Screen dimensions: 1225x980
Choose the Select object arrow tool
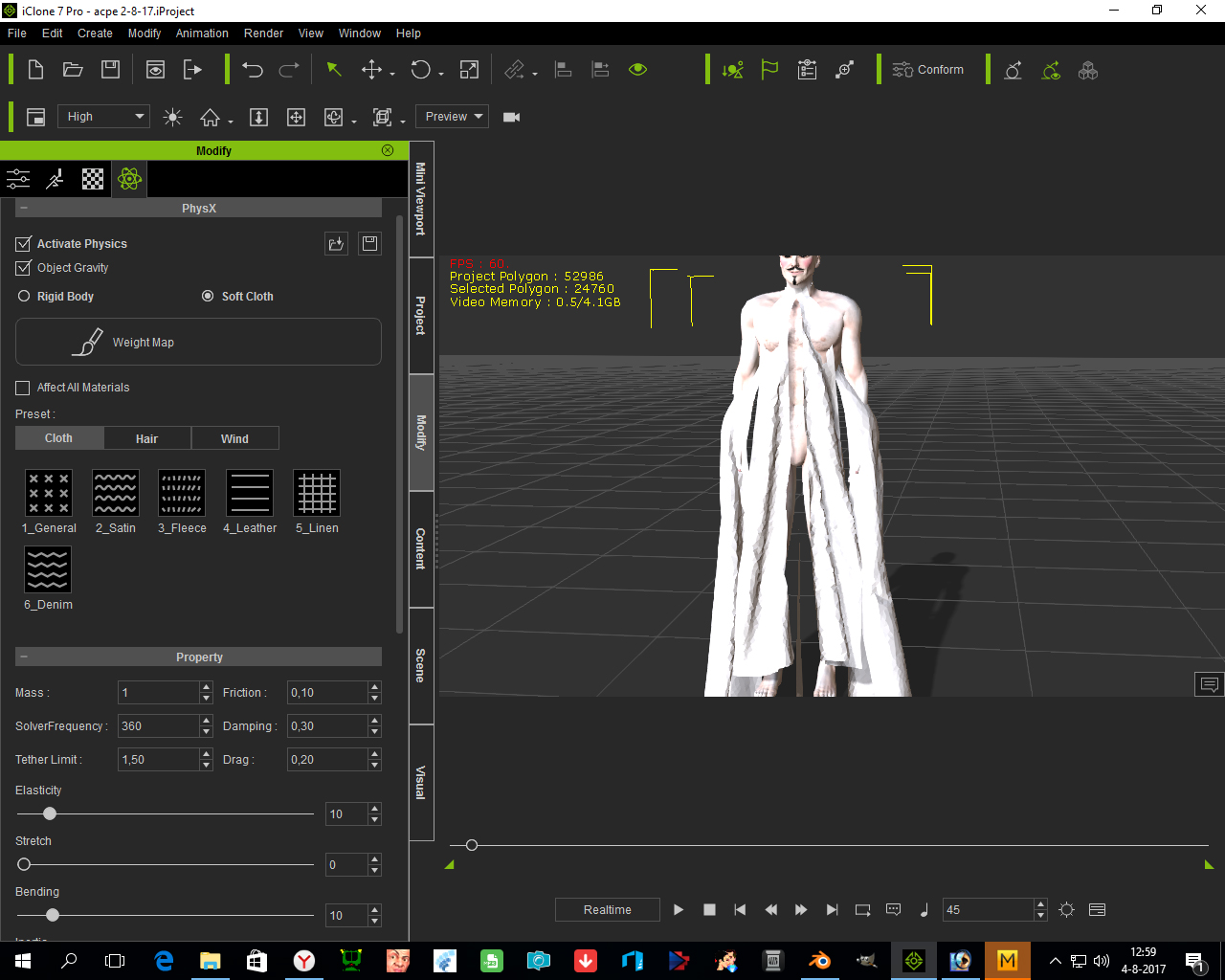[x=334, y=70]
